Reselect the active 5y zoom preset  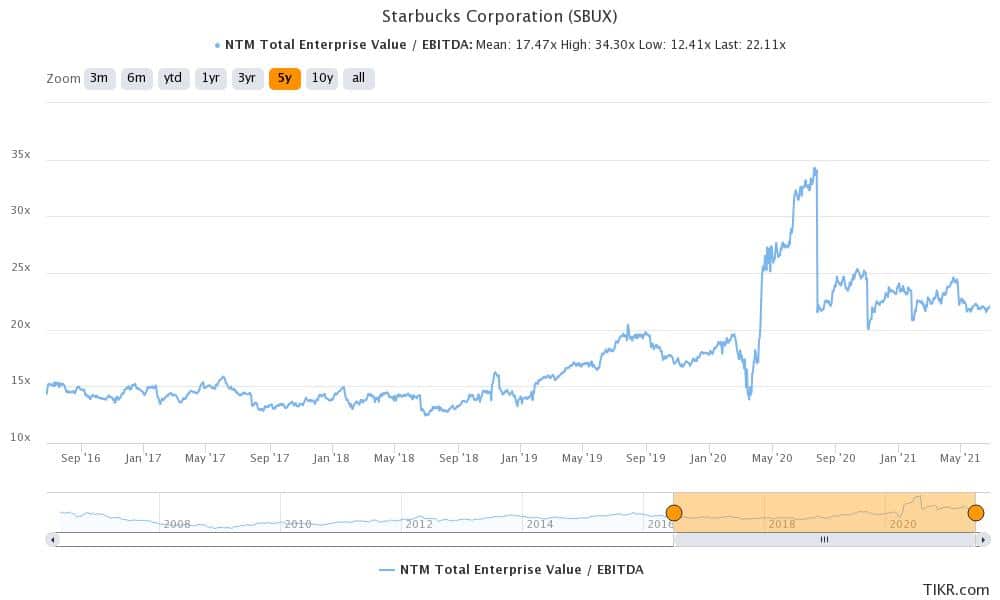pos(283,78)
